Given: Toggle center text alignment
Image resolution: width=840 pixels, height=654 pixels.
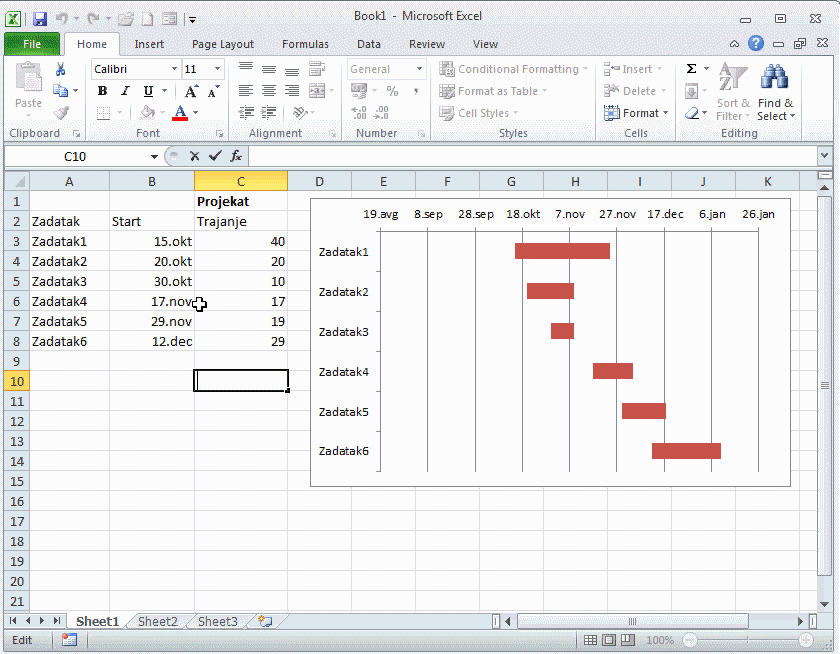Looking at the screenshot, I should 268,91.
